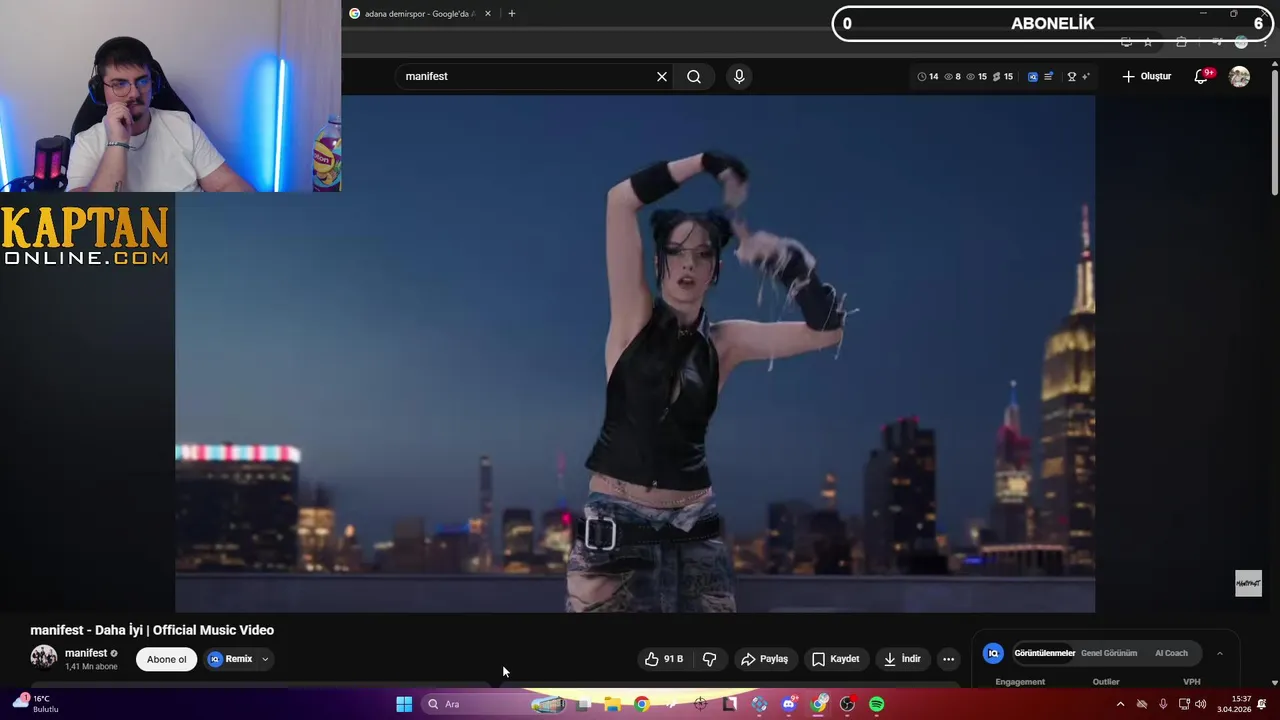The height and width of the screenshot is (720, 1280).
Task: Open File Explorer from the taskbar
Action: [612, 704]
